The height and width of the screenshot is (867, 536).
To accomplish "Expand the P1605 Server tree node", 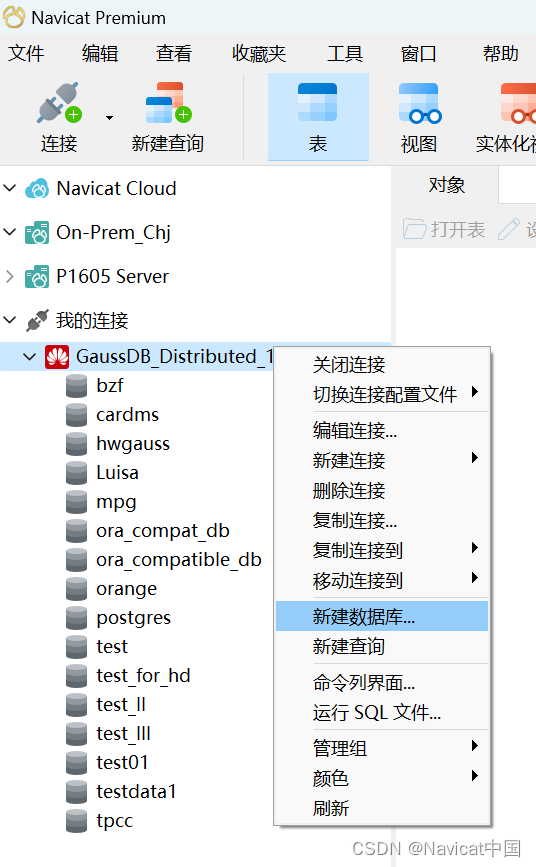I will [x=9, y=276].
